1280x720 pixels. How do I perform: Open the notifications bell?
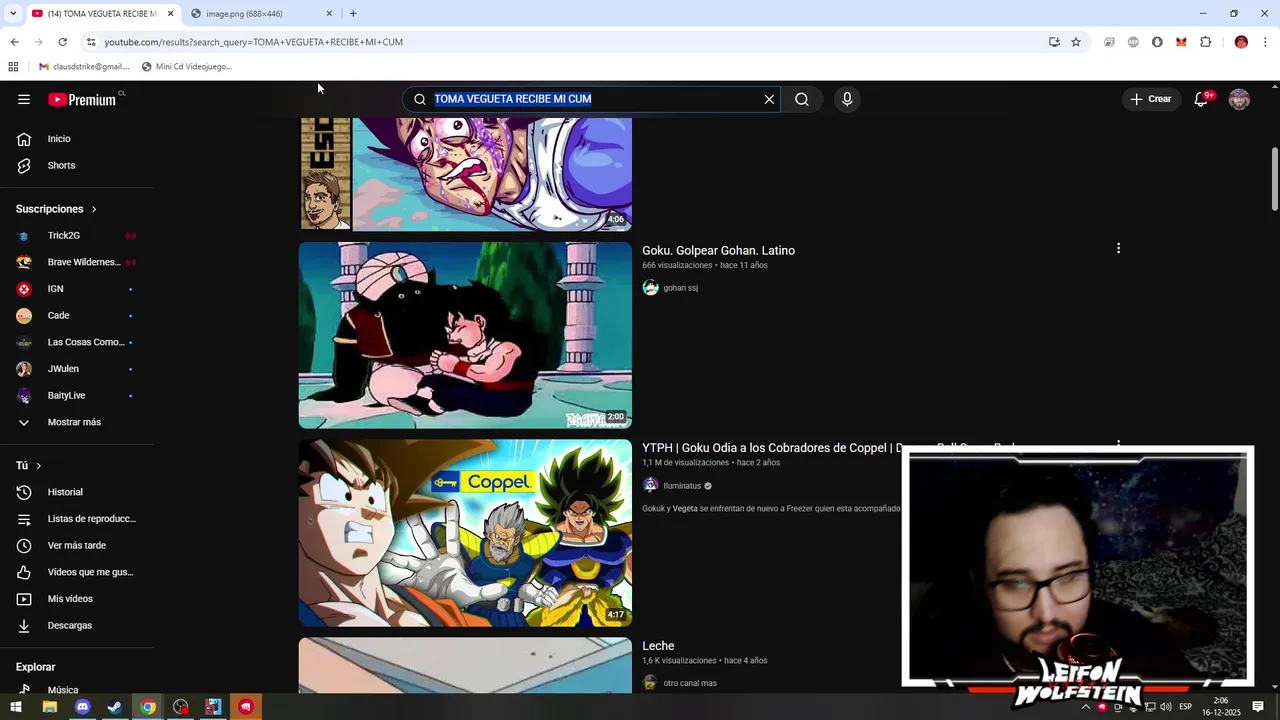[x=1201, y=99]
